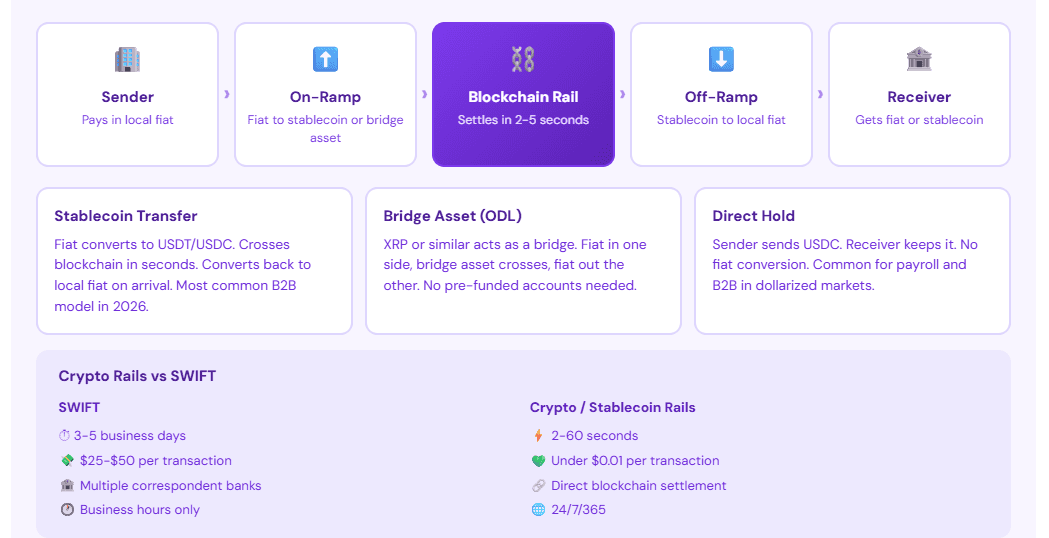Click the lightning bolt icon beside 2-60 seconds

(538, 436)
